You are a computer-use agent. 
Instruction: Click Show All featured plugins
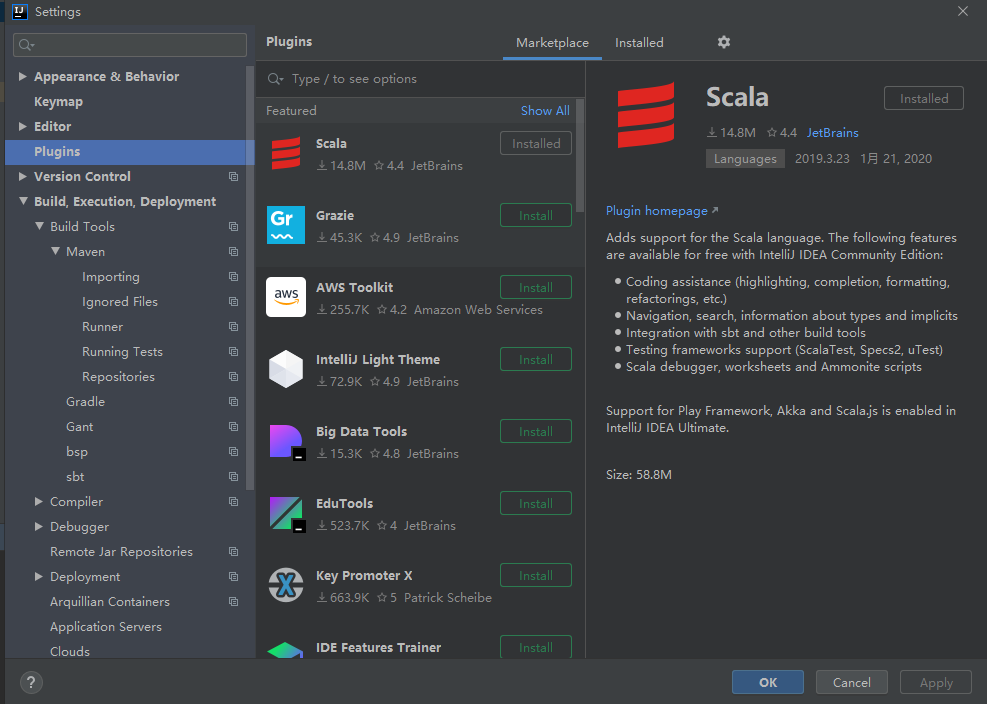click(x=545, y=111)
